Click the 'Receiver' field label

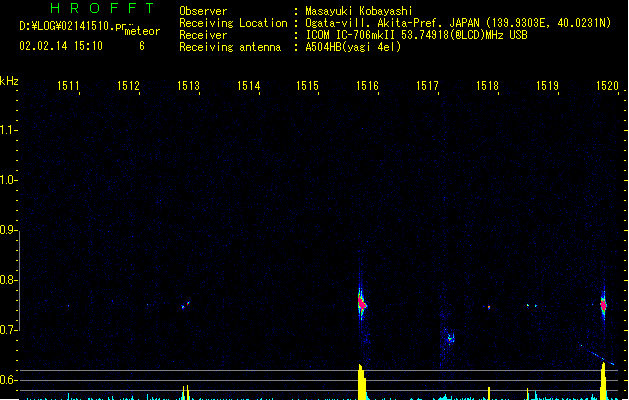(203, 35)
